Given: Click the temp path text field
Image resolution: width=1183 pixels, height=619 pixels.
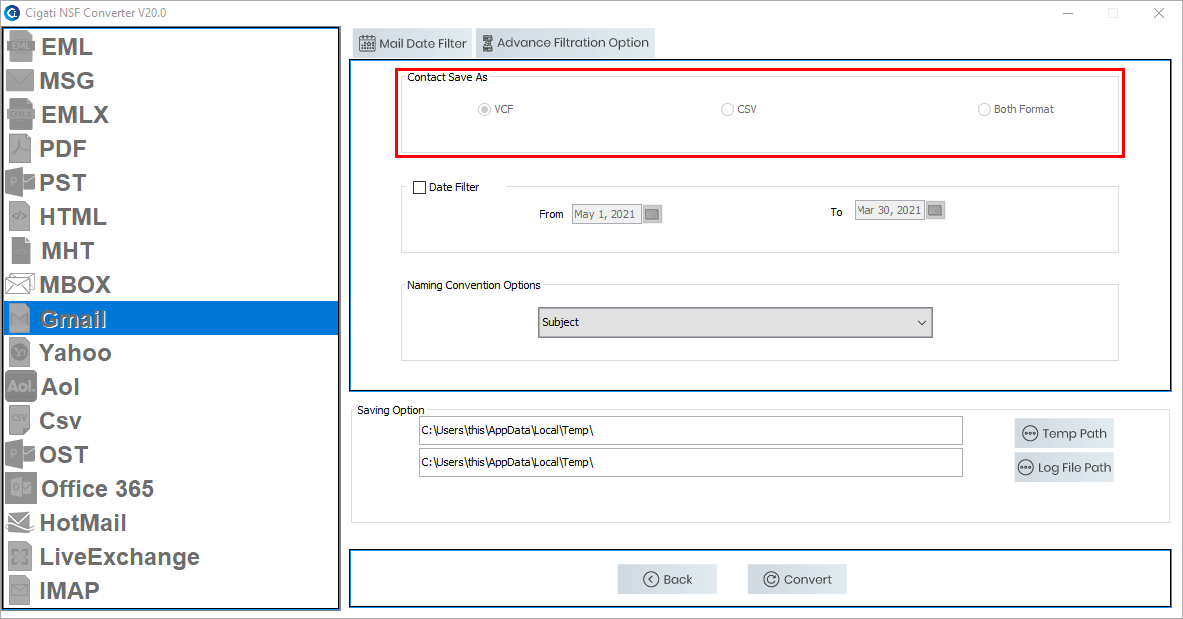Looking at the screenshot, I should click(691, 430).
